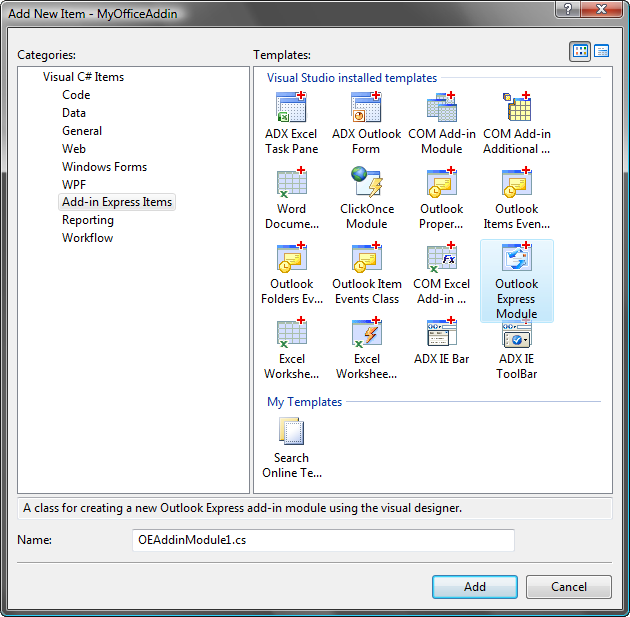Choose the WPF category

(x=74, y=185)
